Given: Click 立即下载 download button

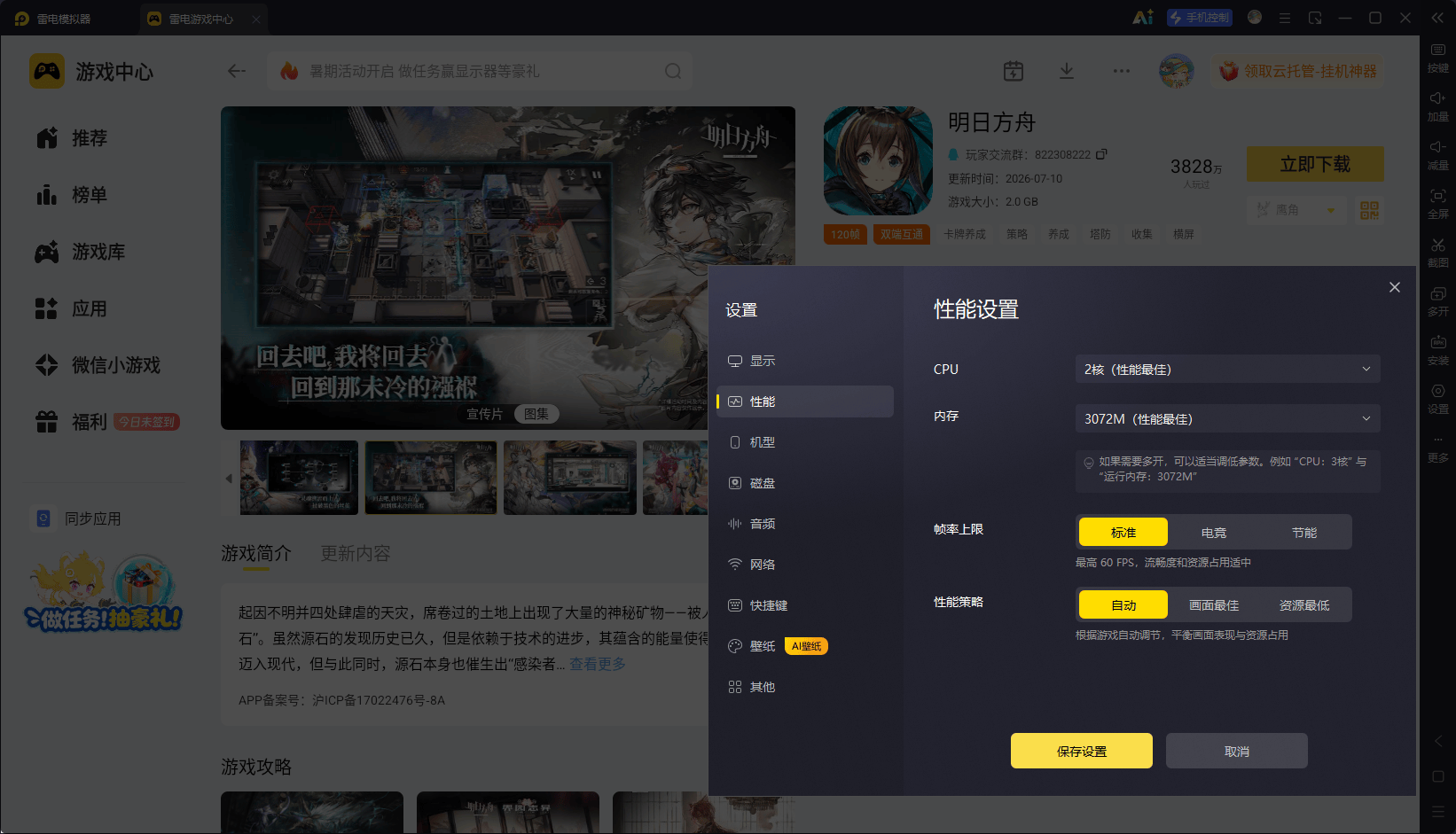Looking at the screenshot, I should (x=1315, y=164).
